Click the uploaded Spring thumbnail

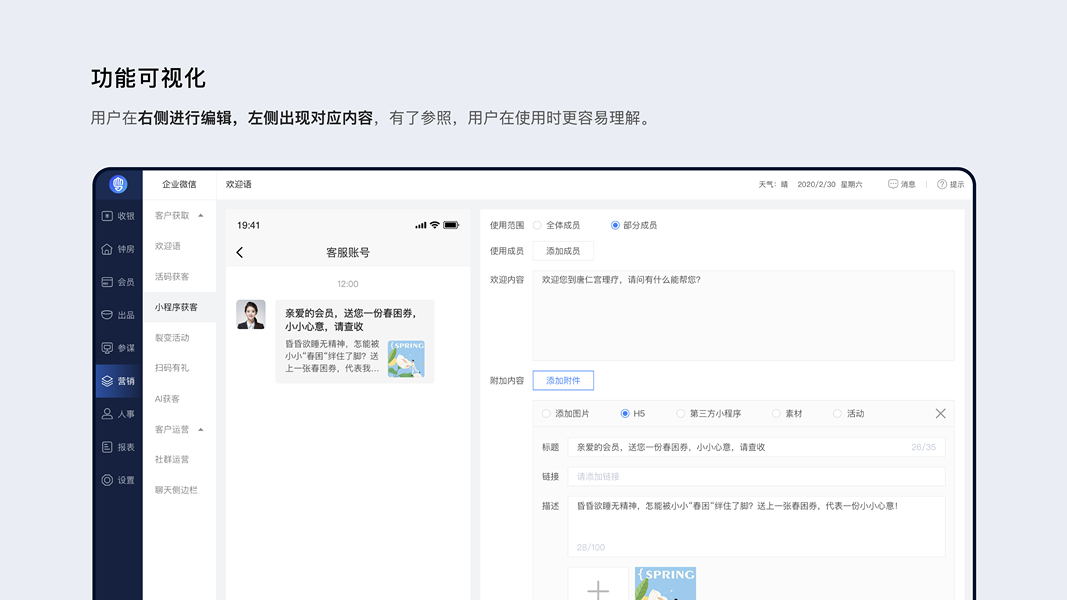point(666,584)
